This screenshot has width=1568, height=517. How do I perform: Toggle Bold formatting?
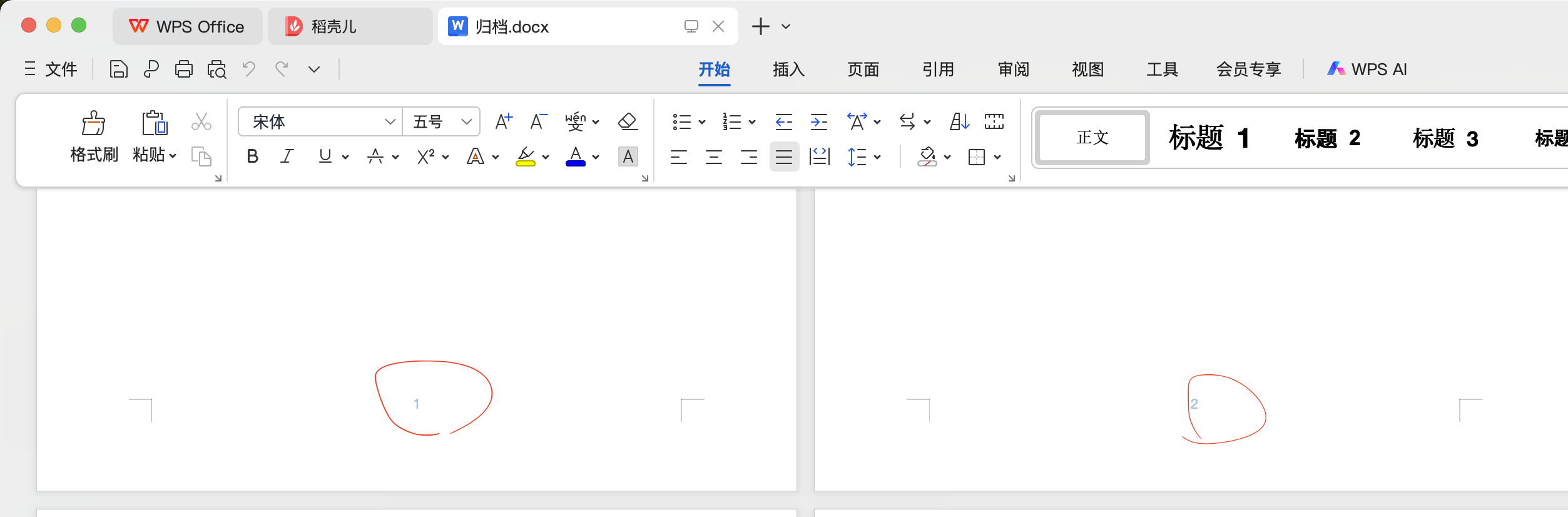click(253, 156)
